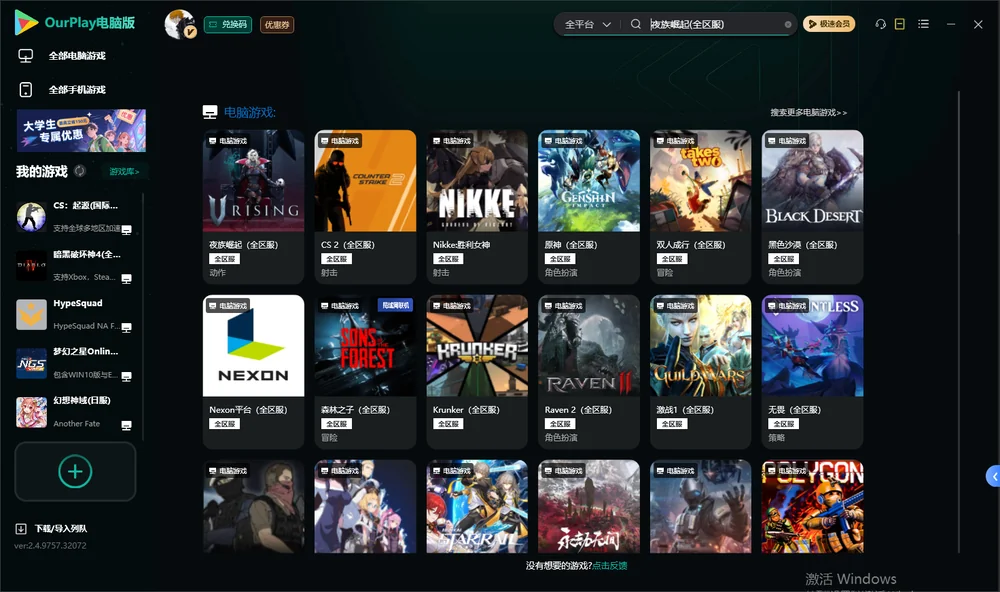Click the PC icon beside 幻想神域(日服)
Image resolution: width=1000 pixels, height=592 pixels.
(x=126, y=426)
